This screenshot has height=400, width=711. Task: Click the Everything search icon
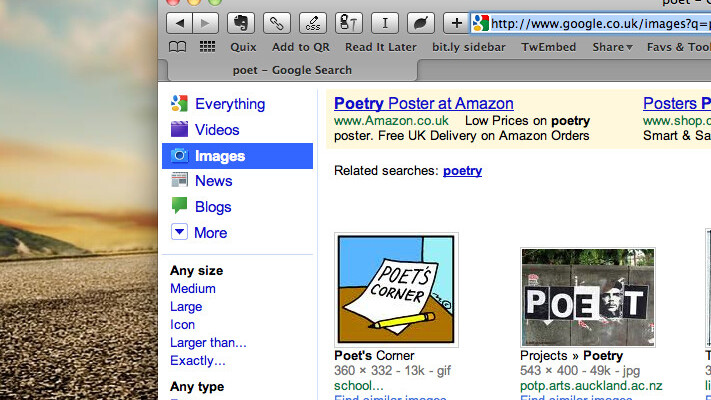tap(179, 103)
